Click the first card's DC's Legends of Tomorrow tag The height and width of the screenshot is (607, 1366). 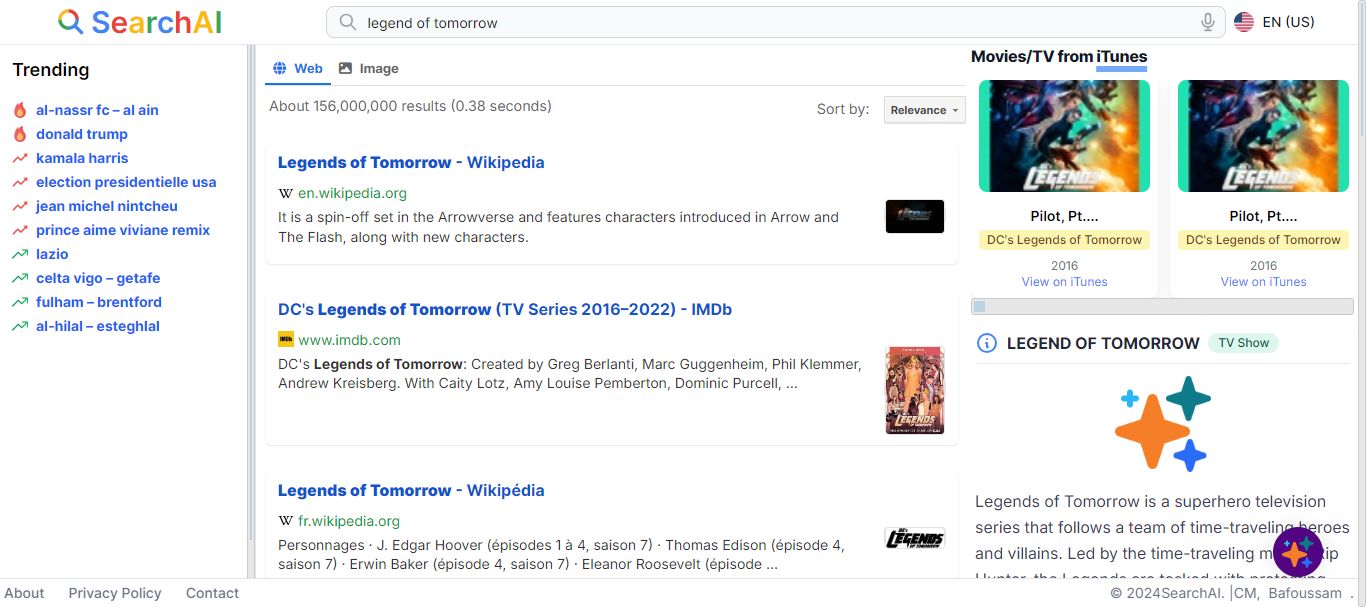pyautogui.click(x=1064, y=240)
